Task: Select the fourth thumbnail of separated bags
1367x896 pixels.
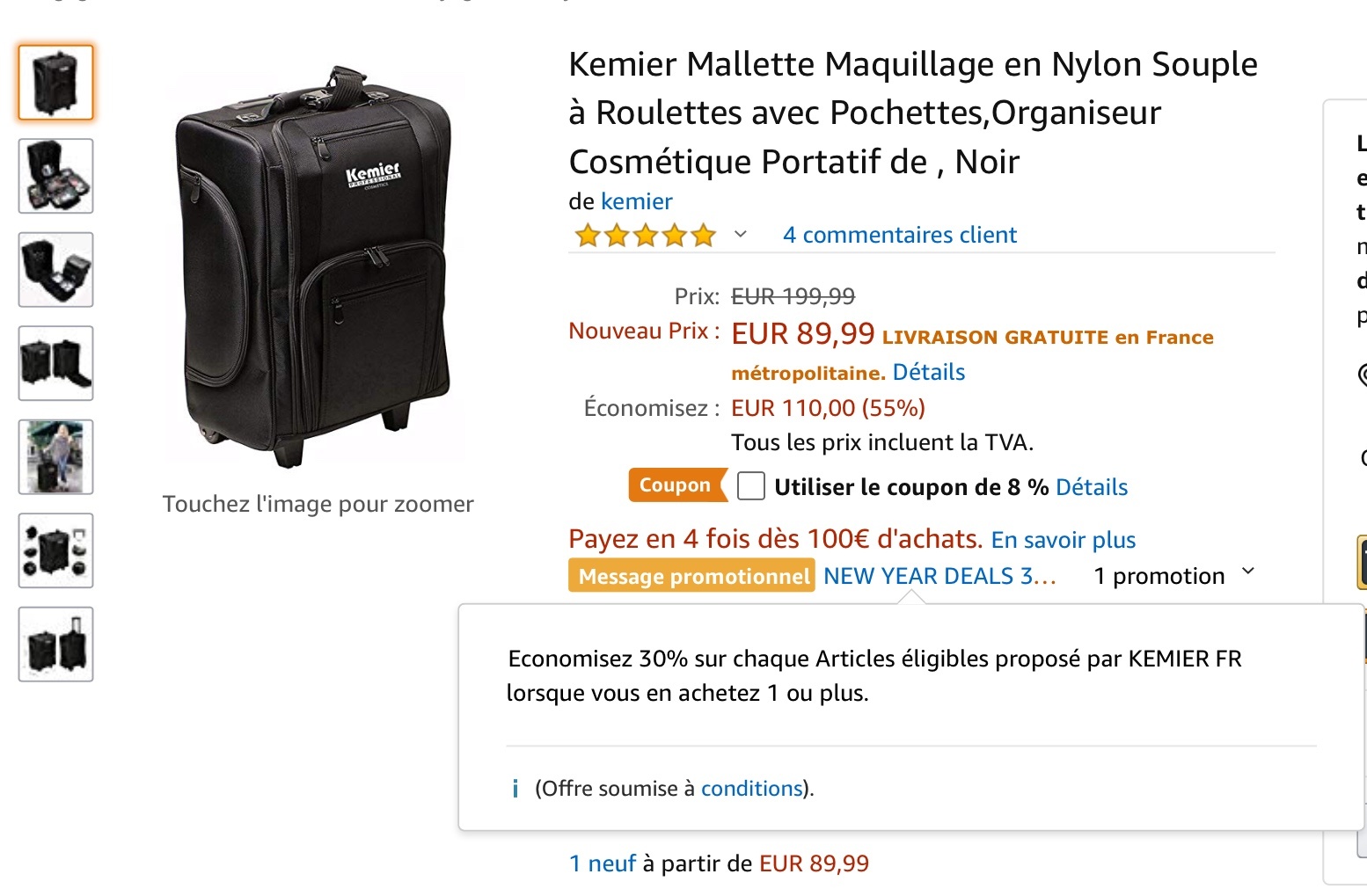Action: pyautogui.click(x=55, y=363)
